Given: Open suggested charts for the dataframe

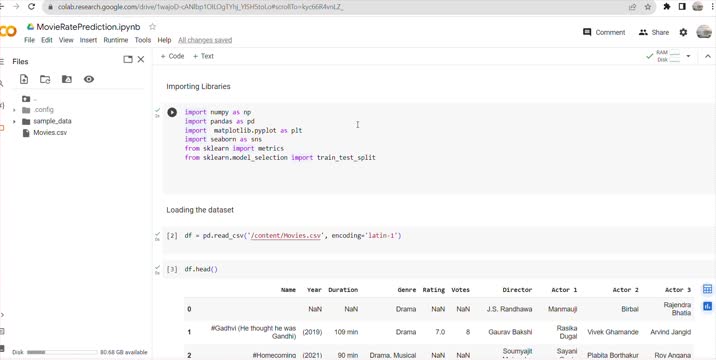Looking at the screenshot, I should 707,306.
